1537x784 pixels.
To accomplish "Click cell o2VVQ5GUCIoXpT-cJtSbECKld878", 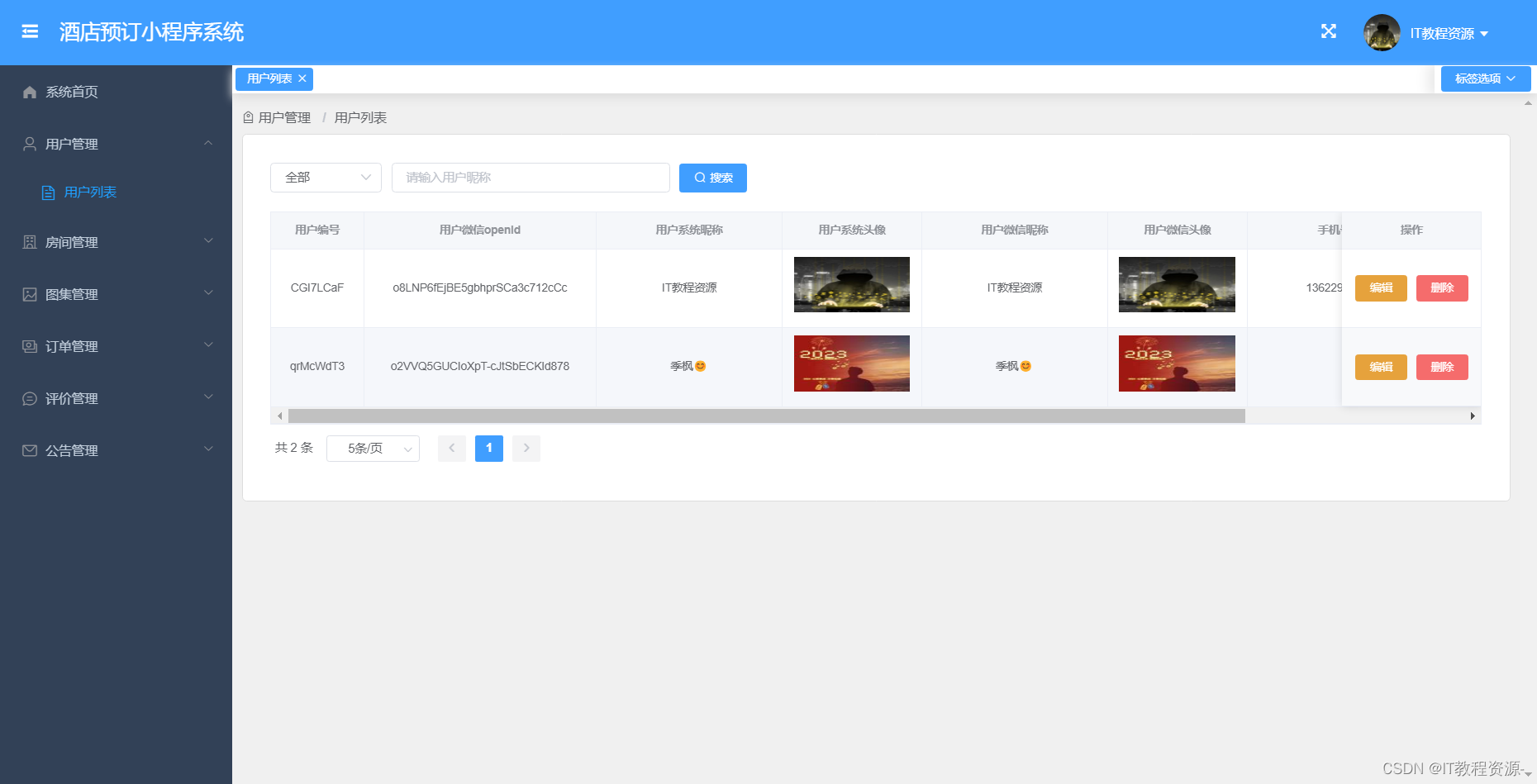I will tap(480, 367).
